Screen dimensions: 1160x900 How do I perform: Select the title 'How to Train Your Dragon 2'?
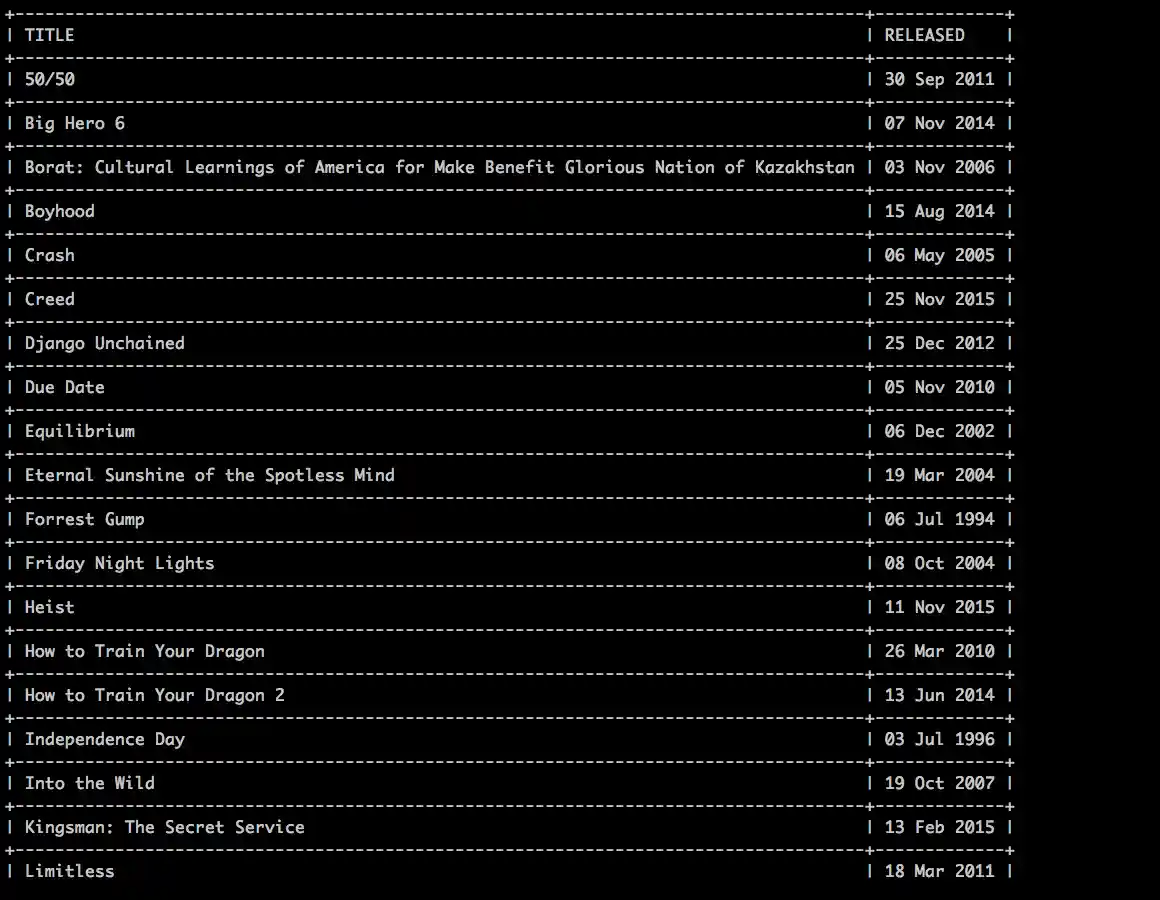(155, 695)
